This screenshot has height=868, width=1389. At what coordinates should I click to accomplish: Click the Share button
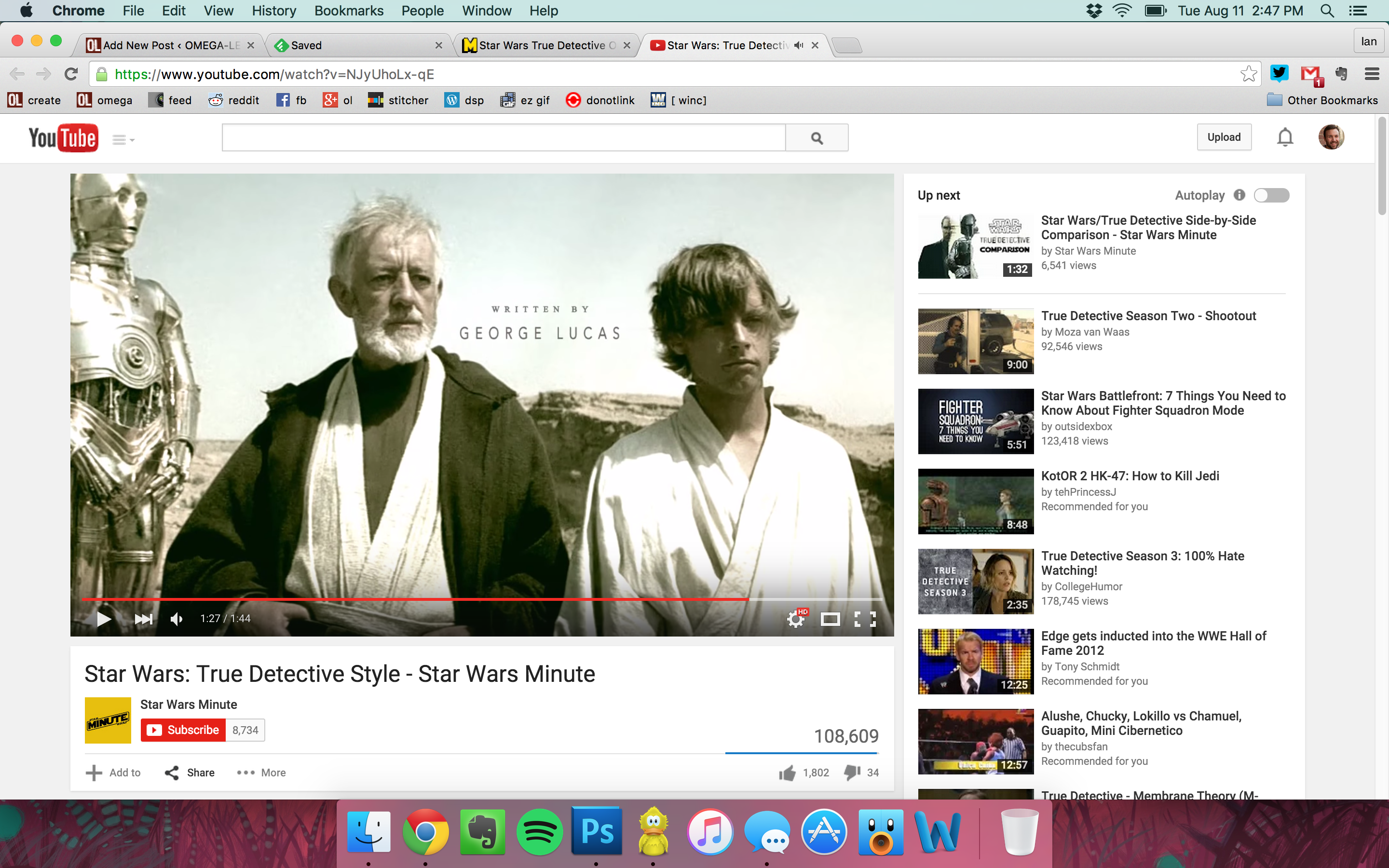coord(190,773)
